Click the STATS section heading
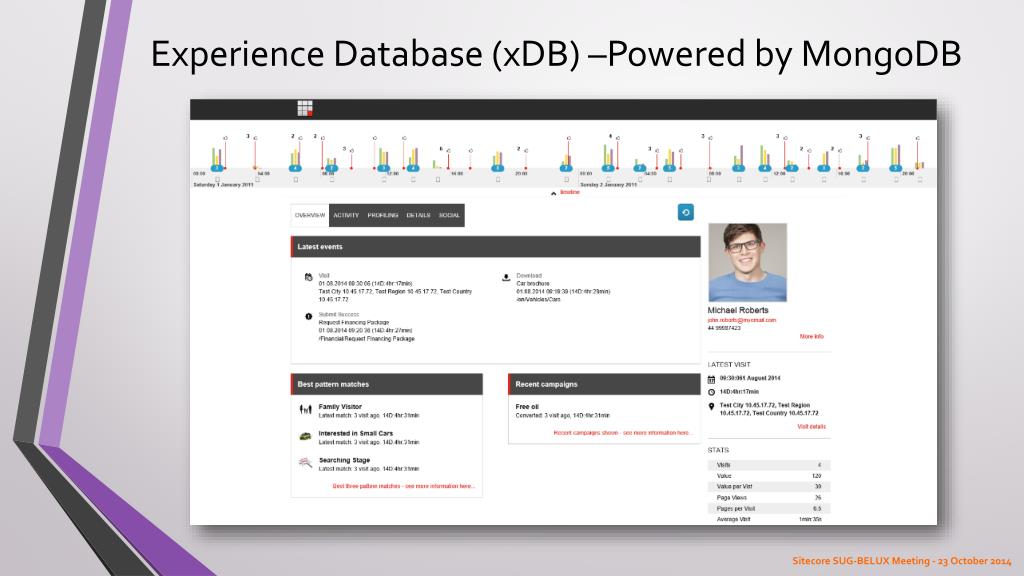Viewport: 1024px width, 576px height. coord(718,450)
